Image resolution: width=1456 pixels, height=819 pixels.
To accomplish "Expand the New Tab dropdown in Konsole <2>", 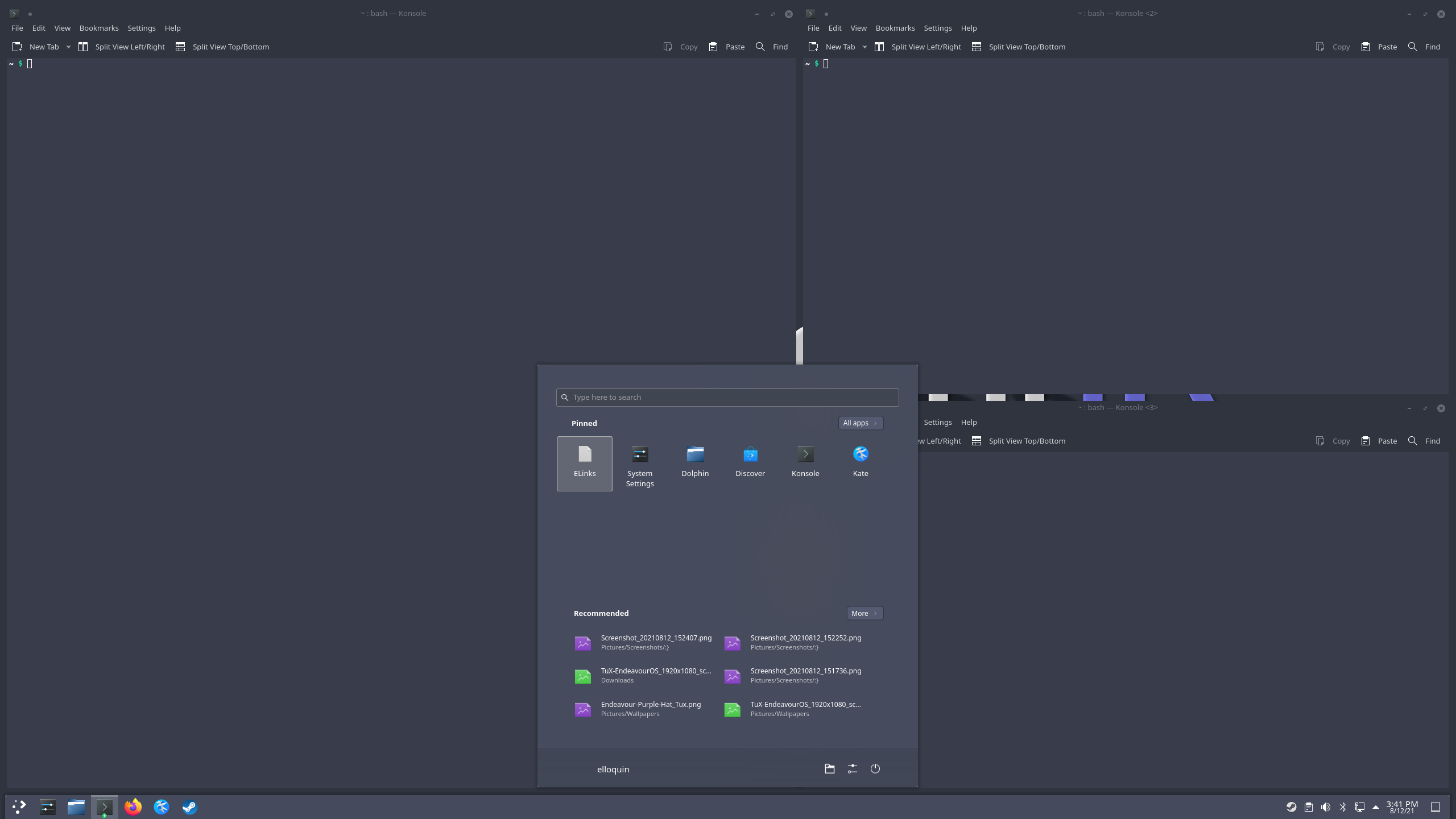I will tap(864, 47).
